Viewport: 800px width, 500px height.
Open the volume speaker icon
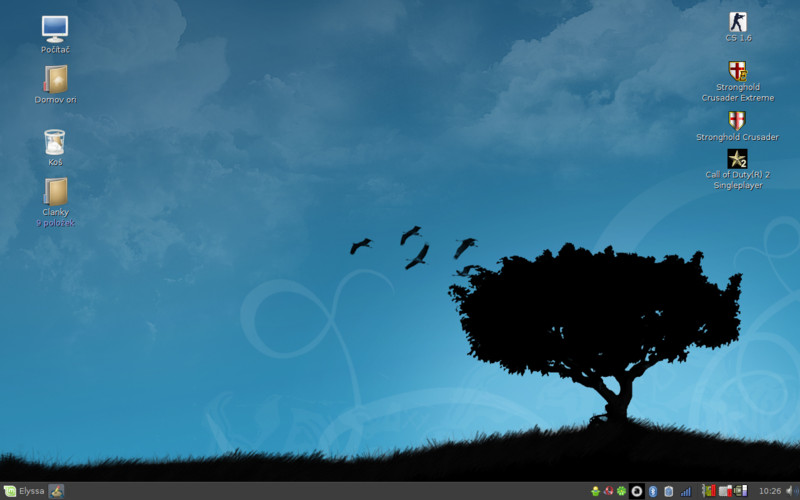pyautogui.click(x=791, y=491)
